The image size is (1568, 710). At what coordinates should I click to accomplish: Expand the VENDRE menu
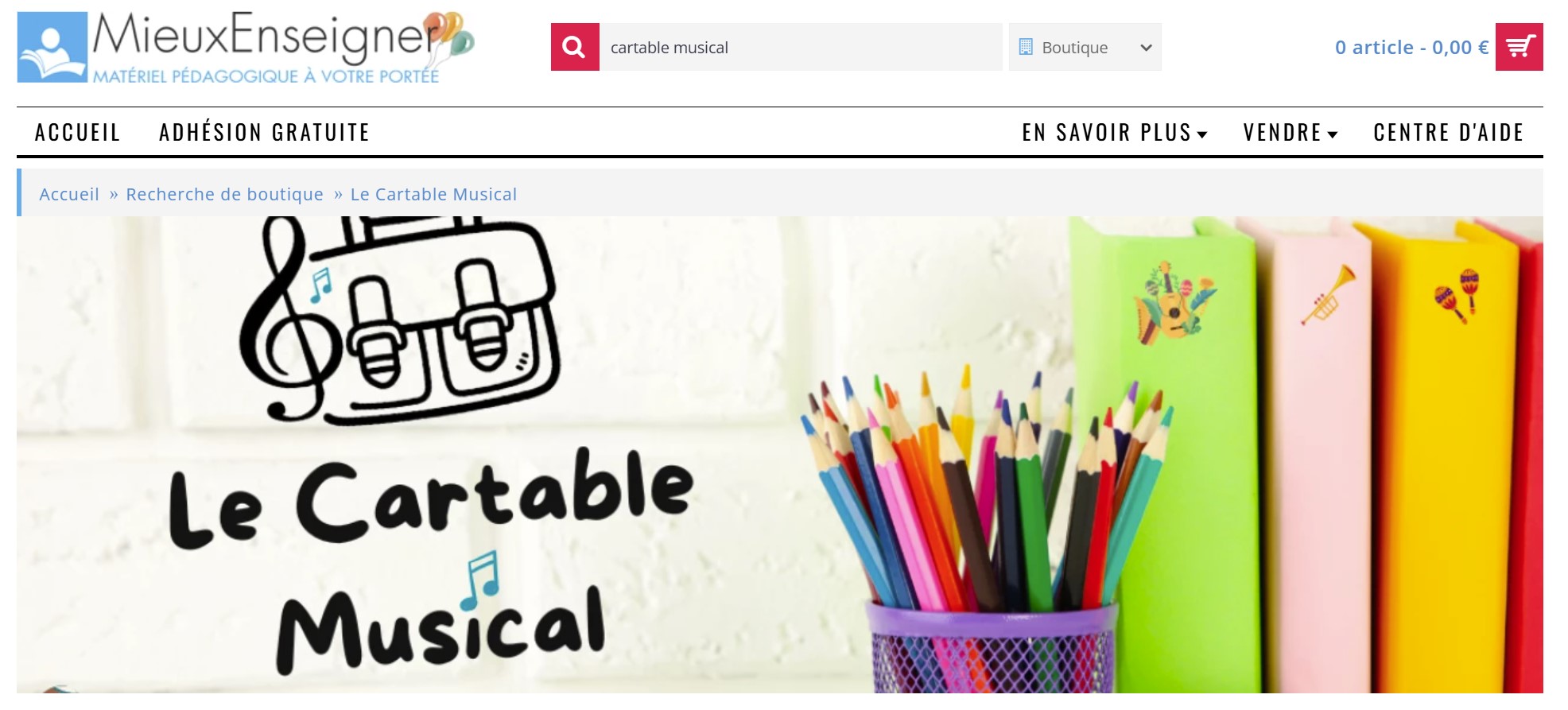tap(1290, 132)
